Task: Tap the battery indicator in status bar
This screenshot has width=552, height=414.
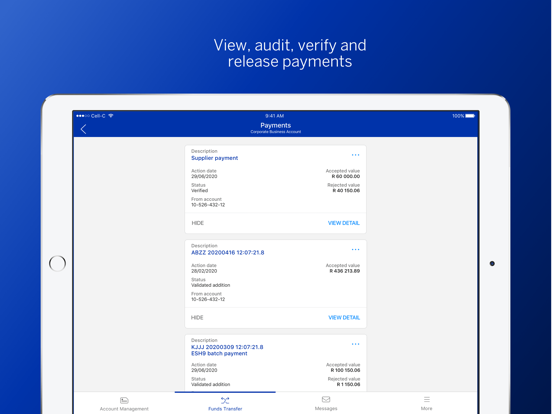Action: [x=470, y=116]
